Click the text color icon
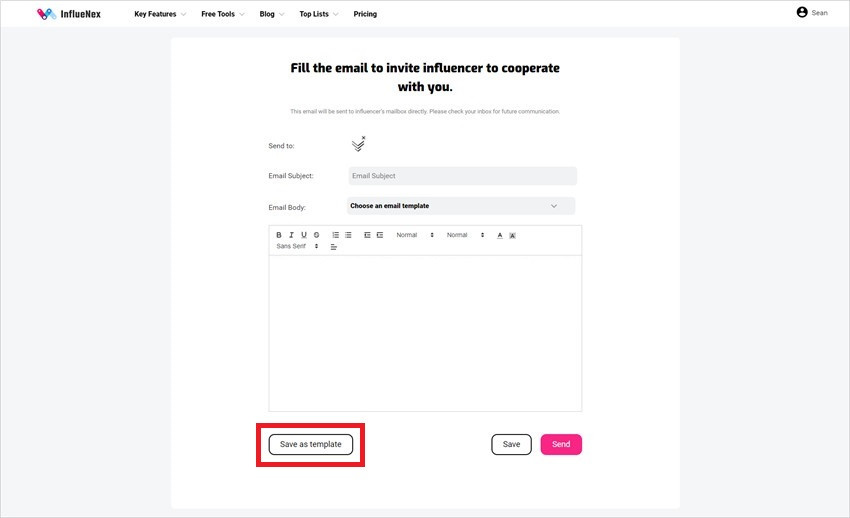Screen dimensions: 850x518 coord(500,235)
